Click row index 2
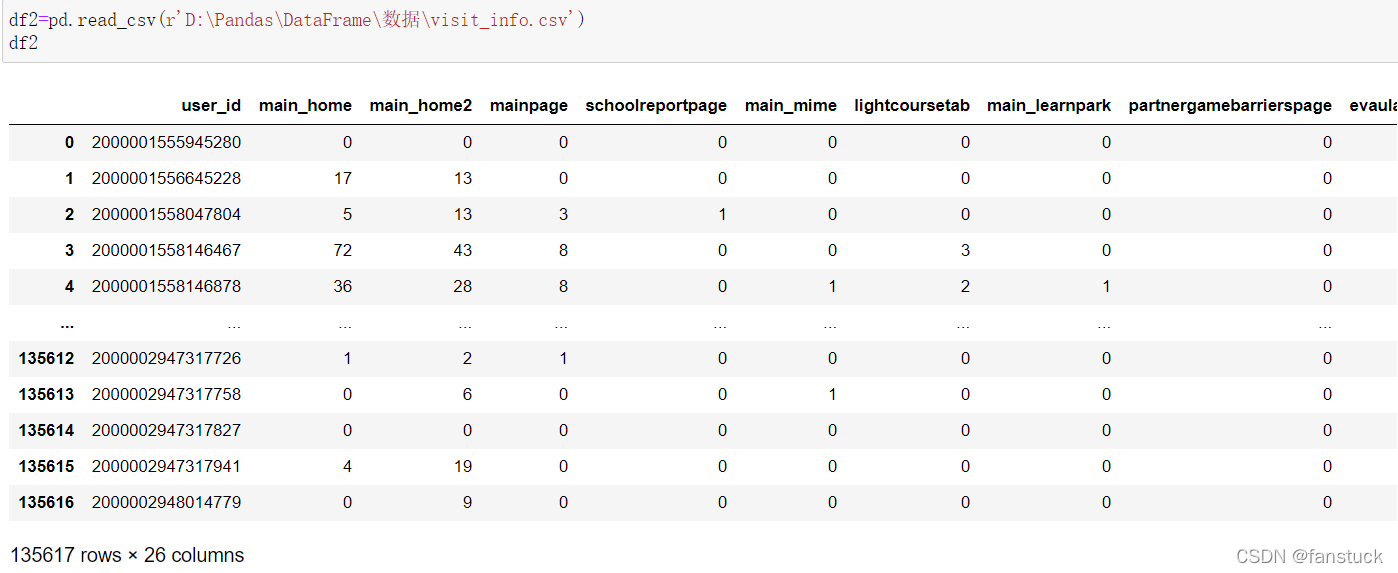The width and height of the screenshot is (1398, 573). pyautogui.click(x=69, y=214)
